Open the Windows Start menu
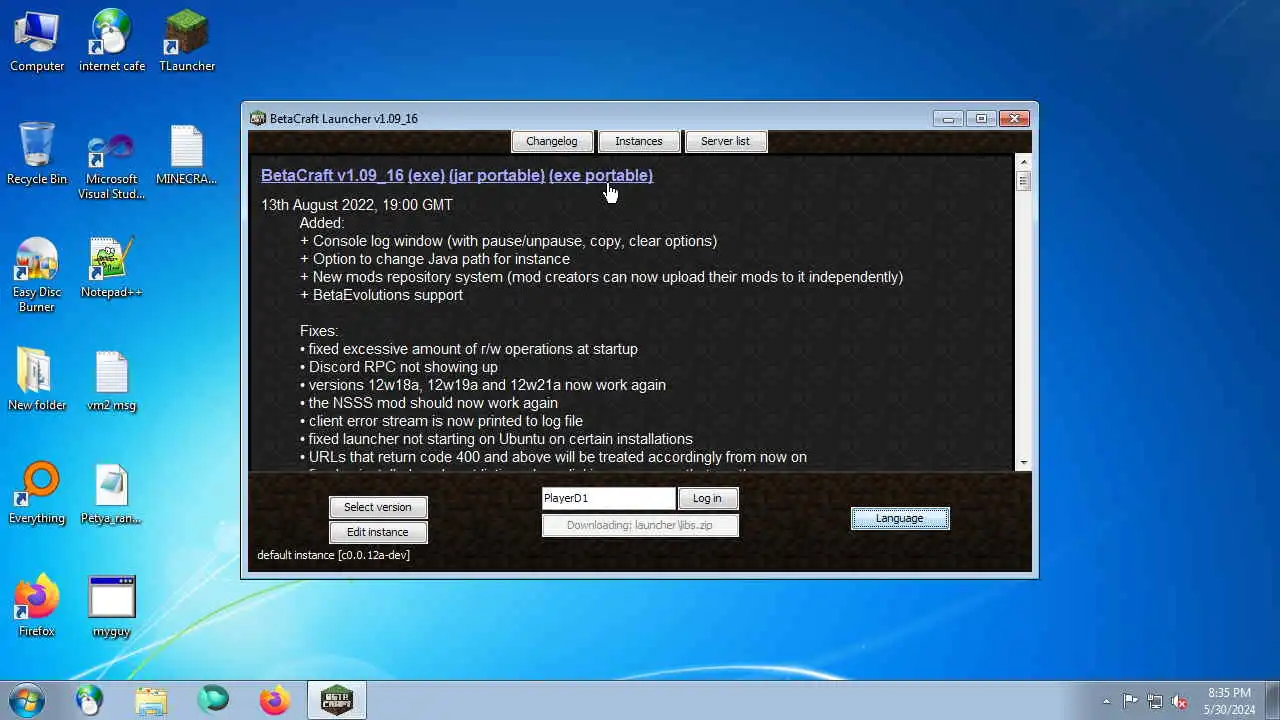Viewport: 1280px width, 720px height. (x=27, y=699)
